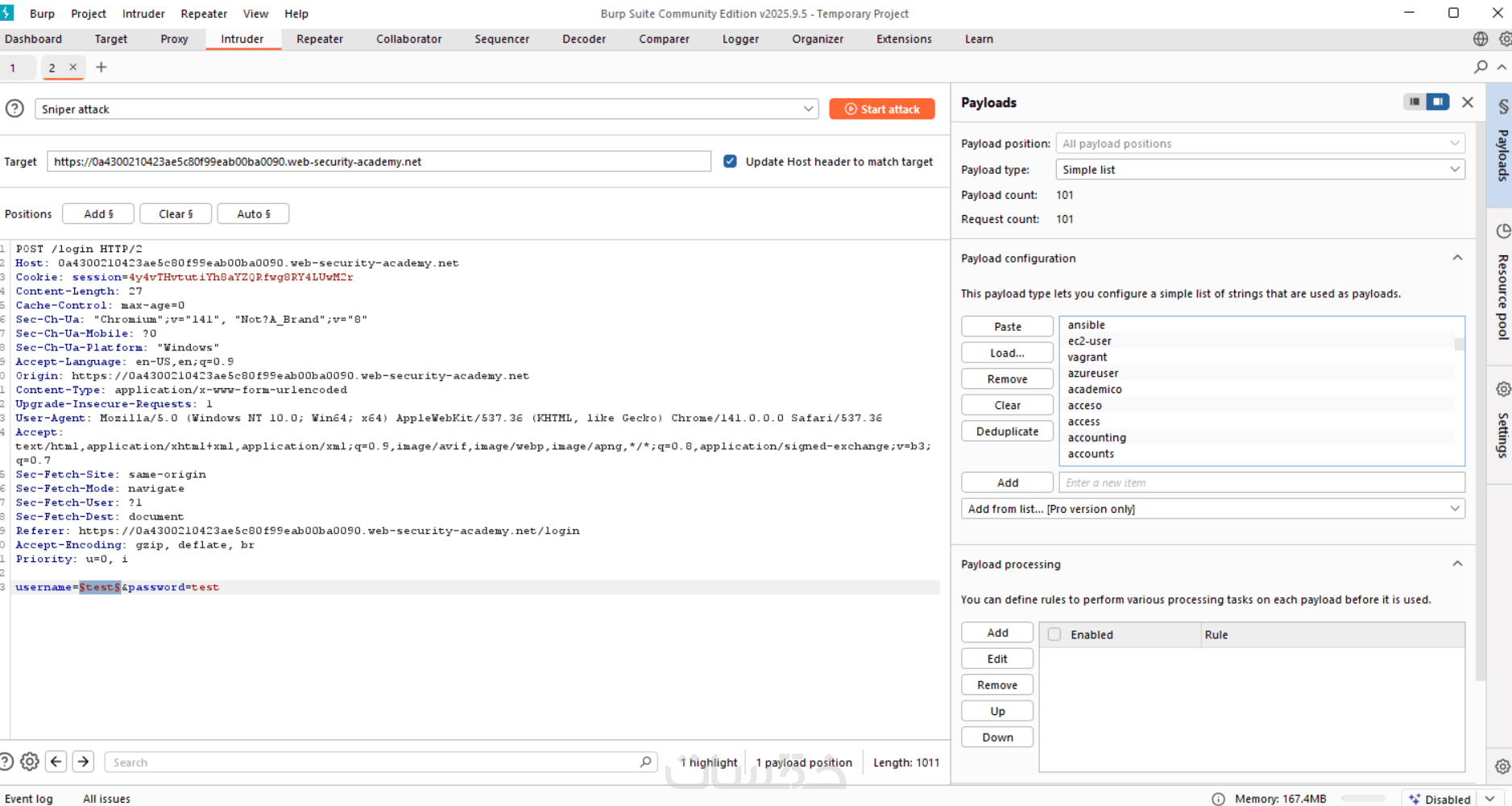Open the Project menu

tap(89, 14)
